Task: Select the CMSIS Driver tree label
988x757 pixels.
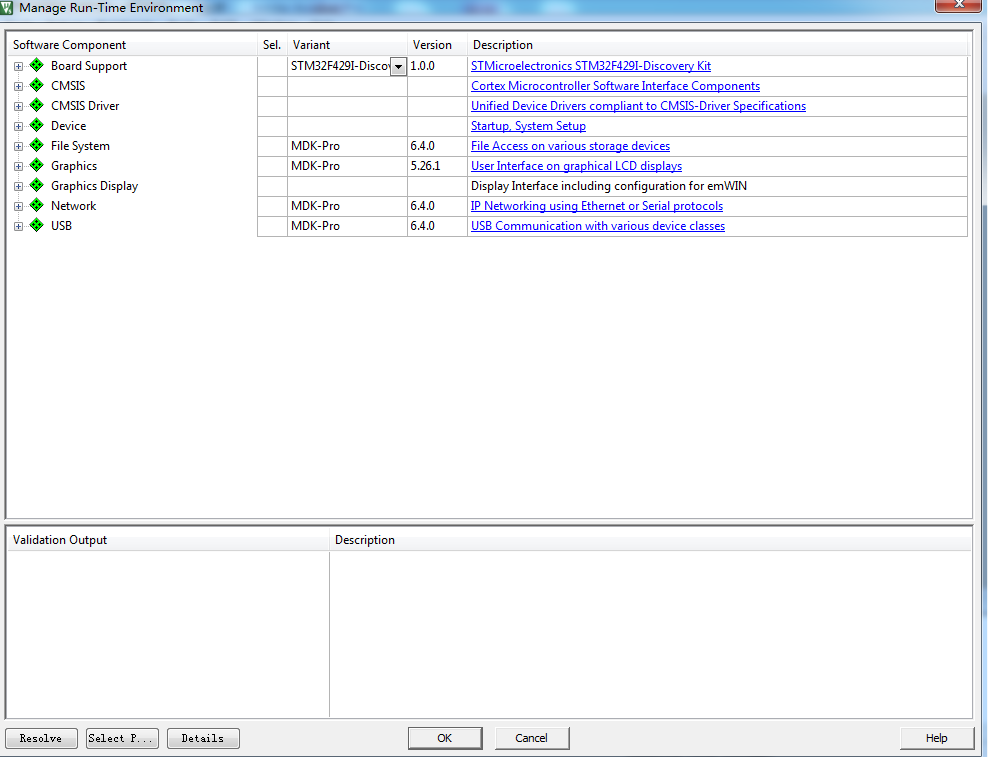Action: 85,106
